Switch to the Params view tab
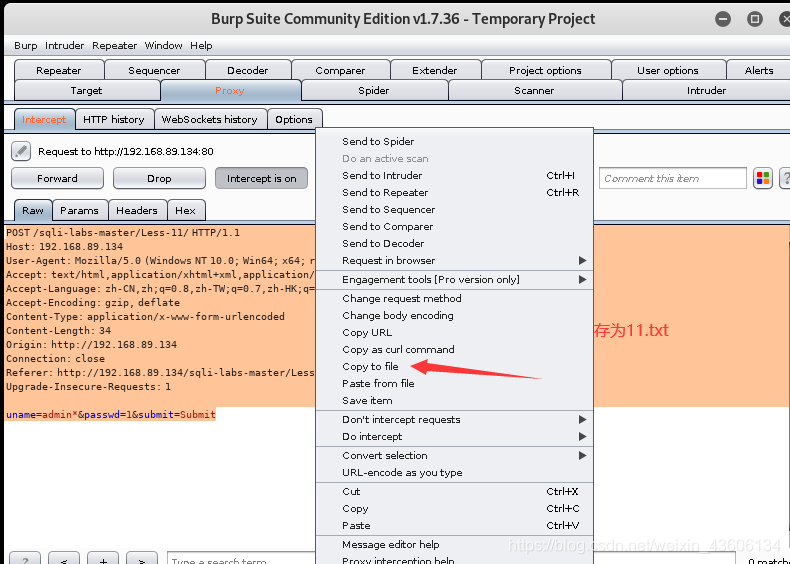Screen dimensions: 790x564 click(80, 211)
